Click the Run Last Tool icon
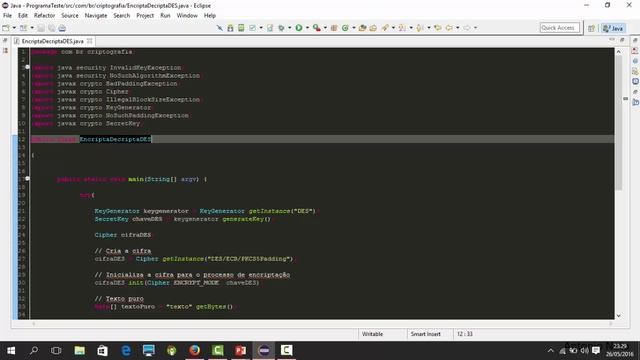 pyautogui.click(x=317, y=28)
